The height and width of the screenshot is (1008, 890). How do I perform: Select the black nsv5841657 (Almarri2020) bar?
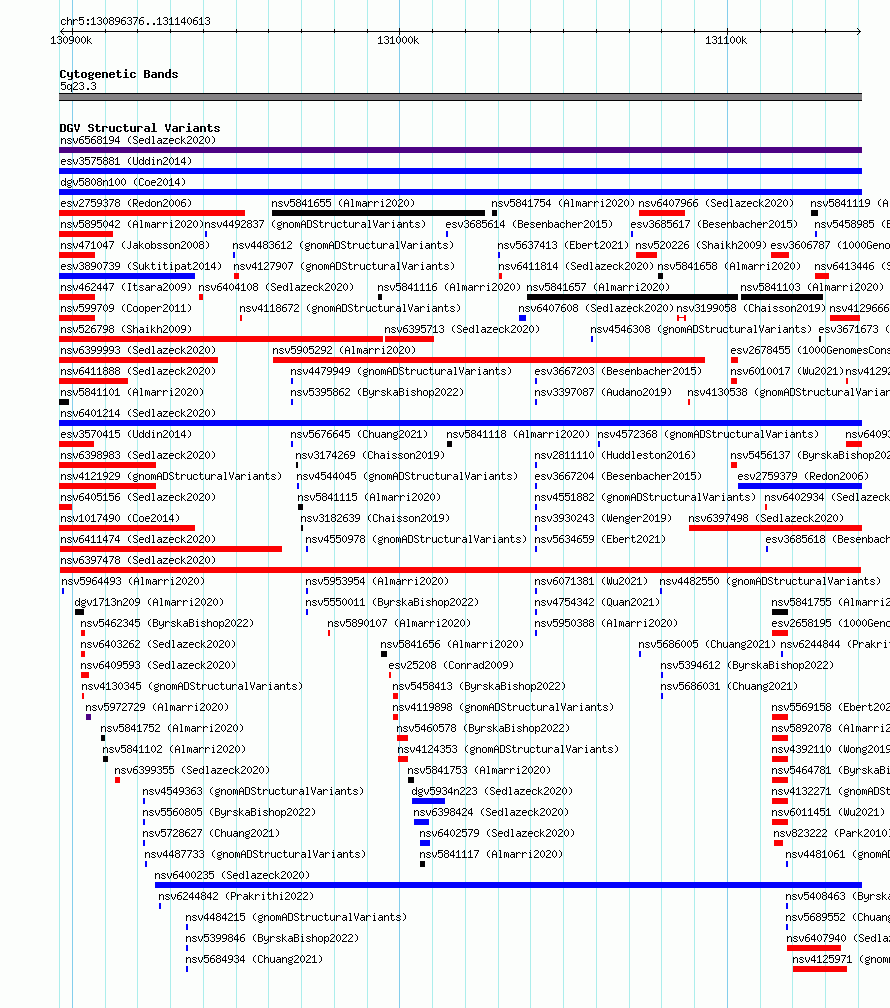[632, 297]
